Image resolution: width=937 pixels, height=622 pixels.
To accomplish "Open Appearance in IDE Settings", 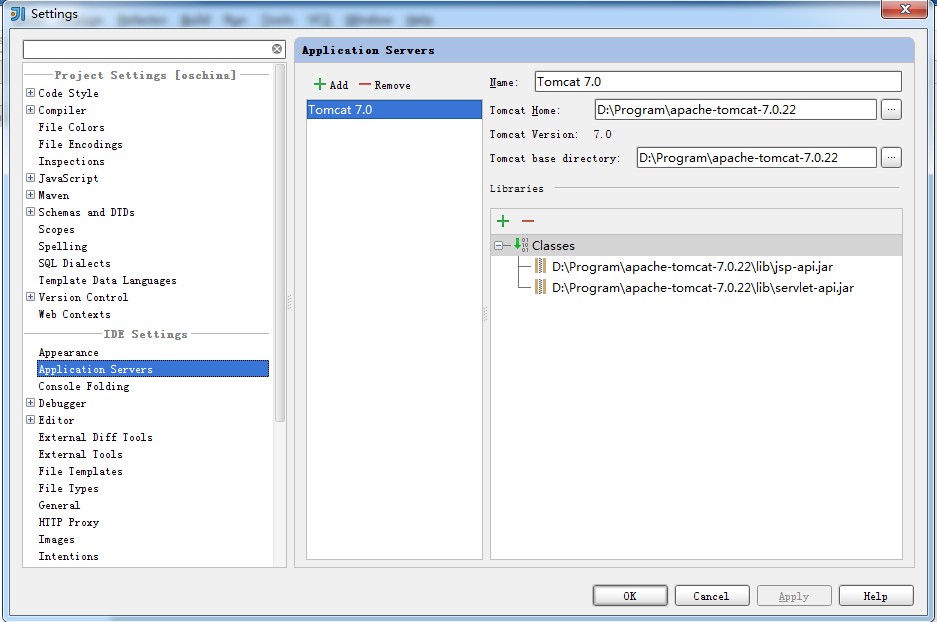I will click(x=68, y=353).
